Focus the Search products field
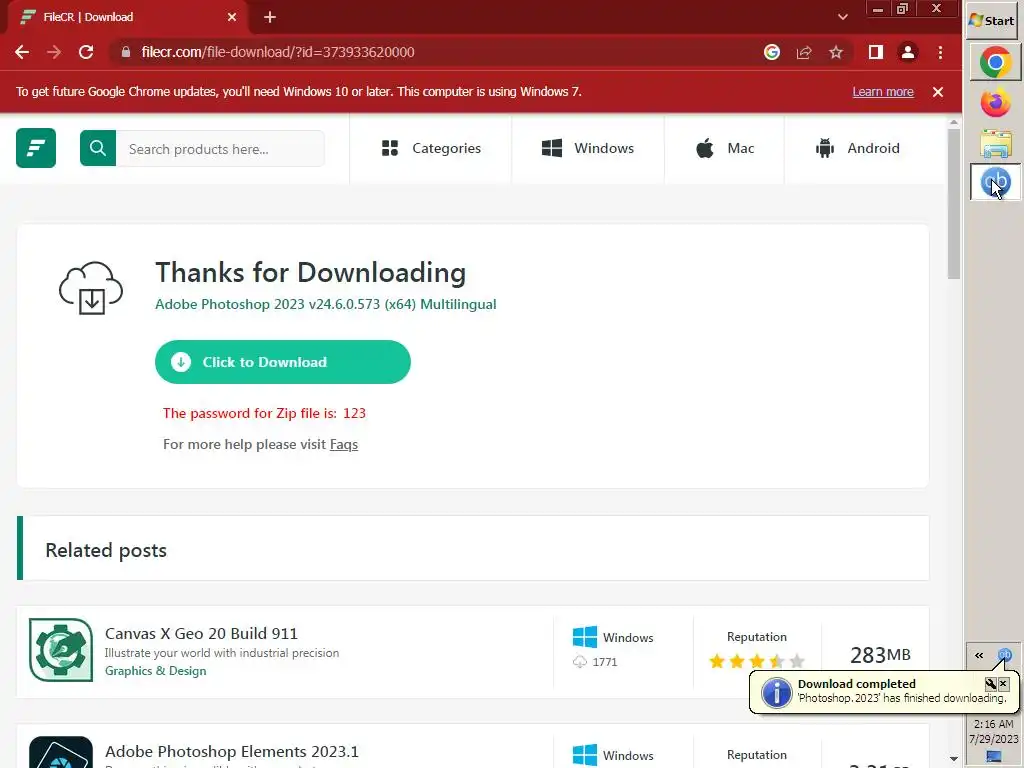The height and width of the screenshot is (768, 1024). click(x=219, y=149)
